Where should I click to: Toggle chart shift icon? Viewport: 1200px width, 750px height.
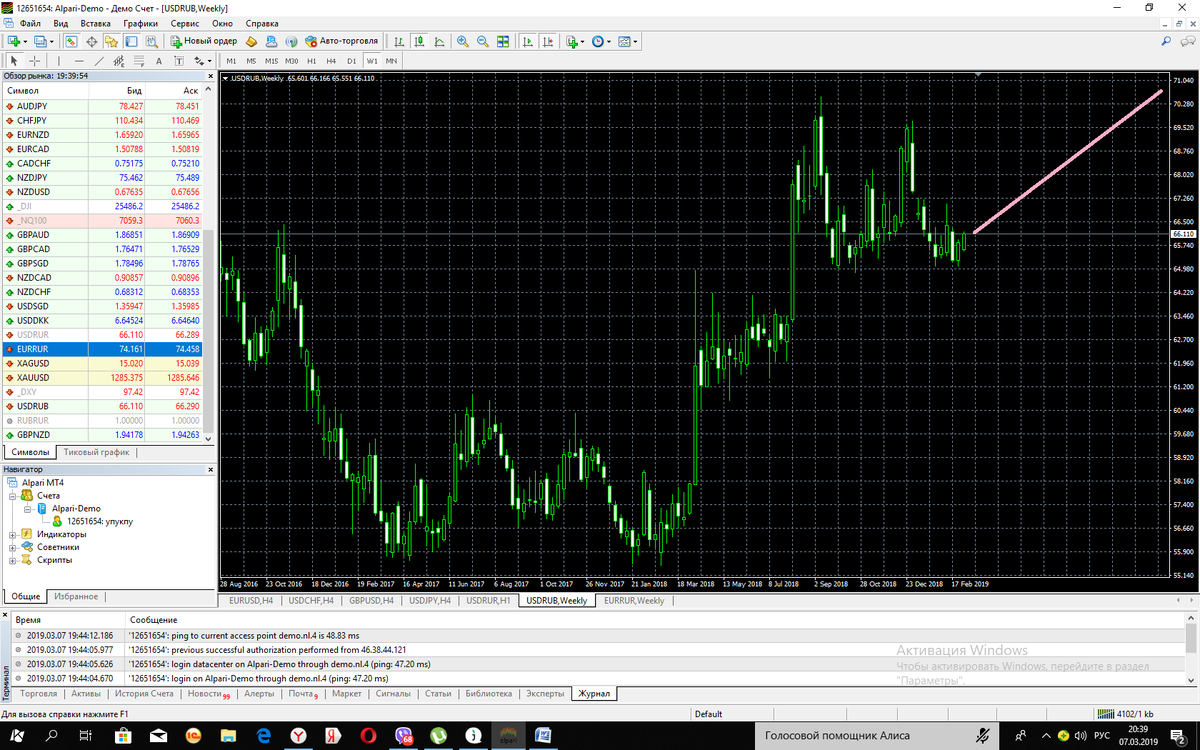(548, 41)
